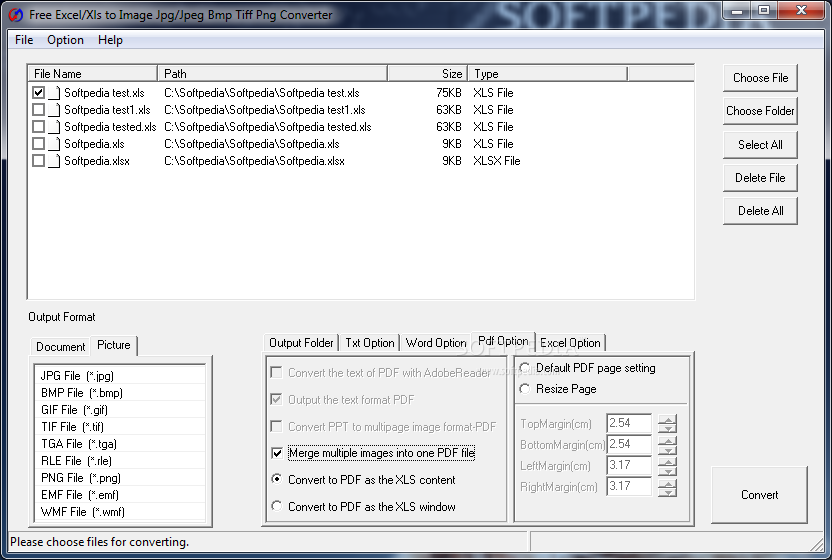The height and width of the screenshot is (560, 832).
Task: Select PNG File (*.png) format
Action: pos(120,478)
